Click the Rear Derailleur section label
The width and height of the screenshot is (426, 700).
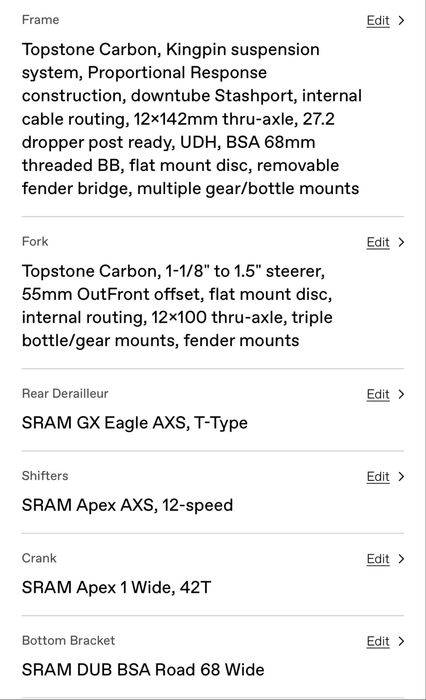pos(65,394)
